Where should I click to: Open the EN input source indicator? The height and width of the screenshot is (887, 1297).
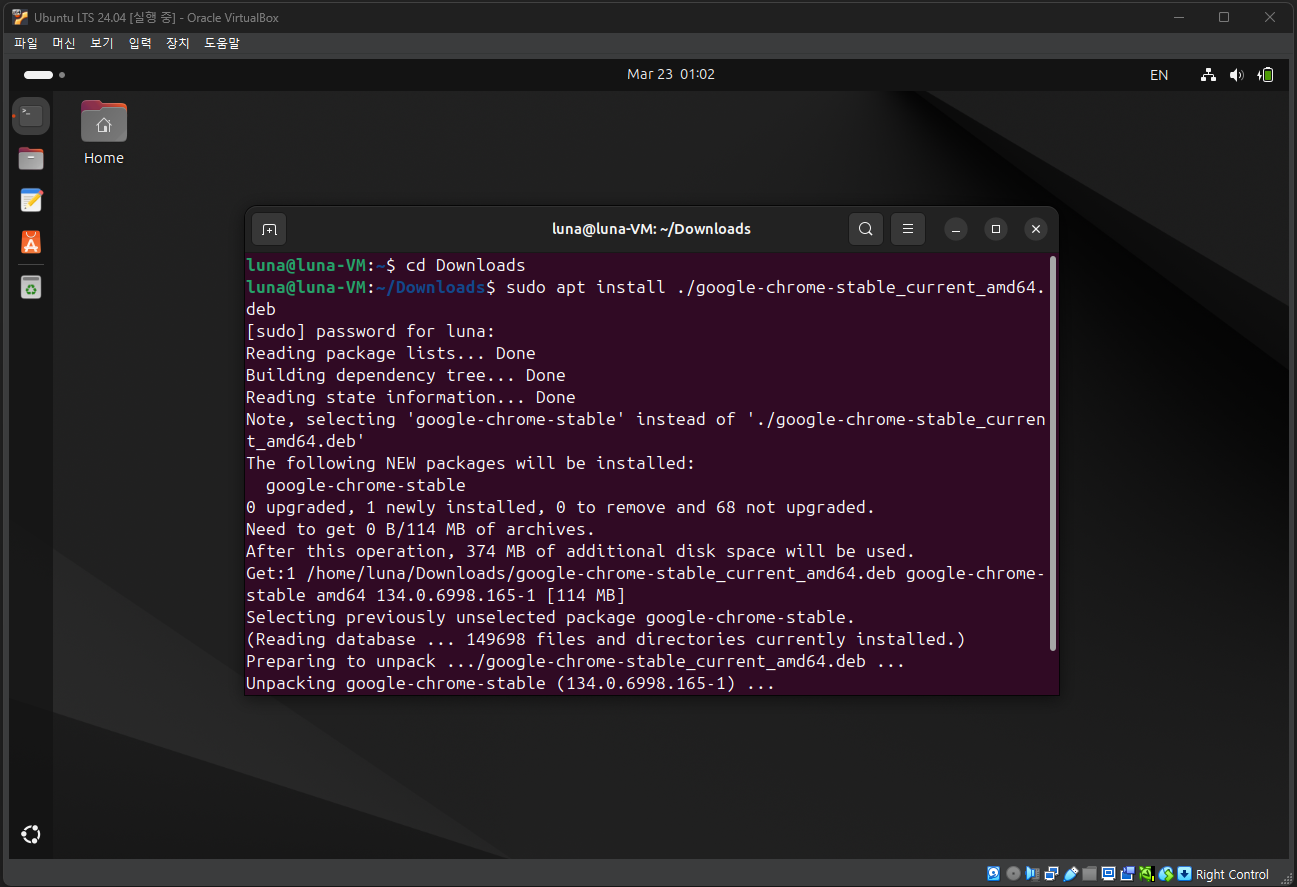pos(1159,74)
